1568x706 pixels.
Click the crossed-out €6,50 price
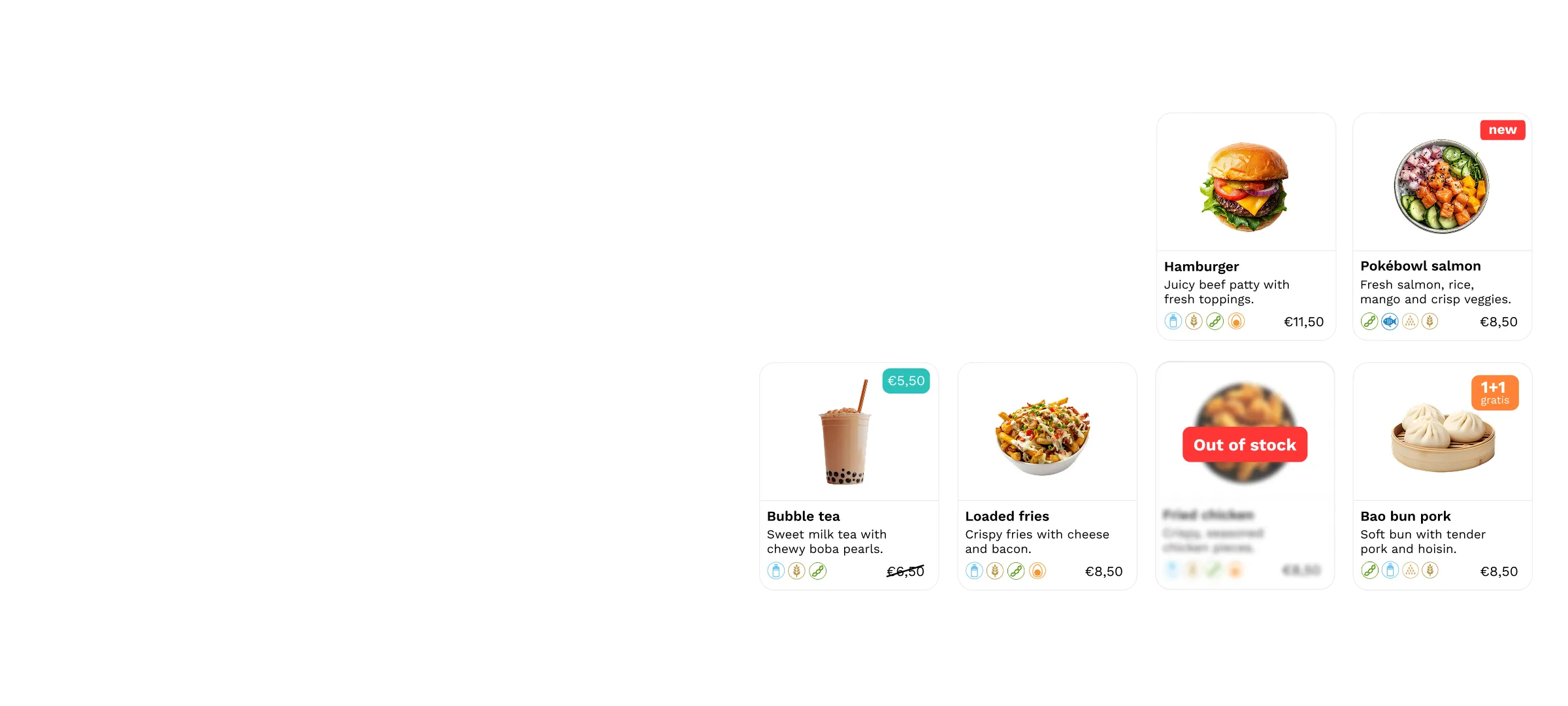906,572
